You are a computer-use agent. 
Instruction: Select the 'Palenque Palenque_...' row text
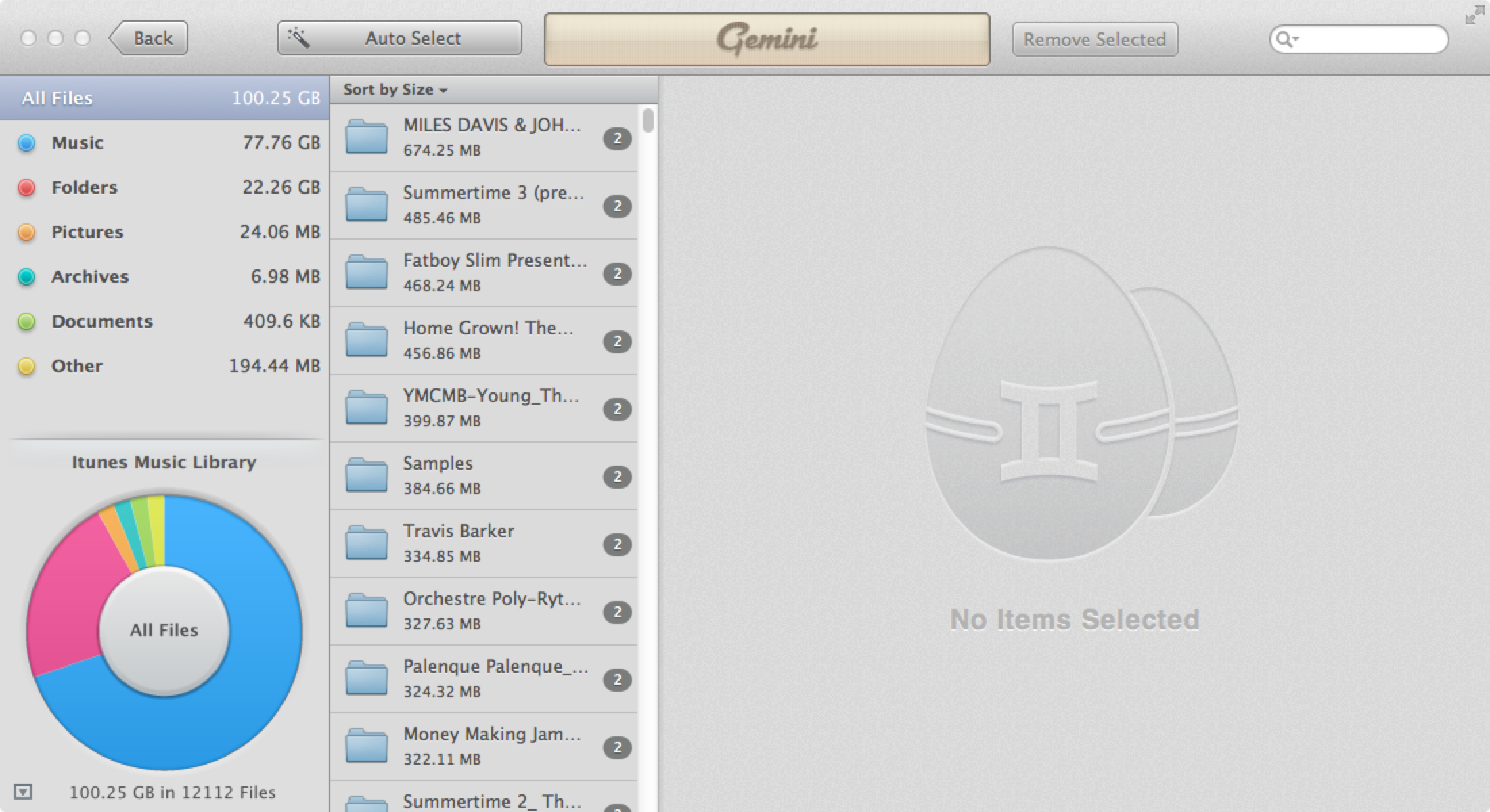[x=495, y=667]
